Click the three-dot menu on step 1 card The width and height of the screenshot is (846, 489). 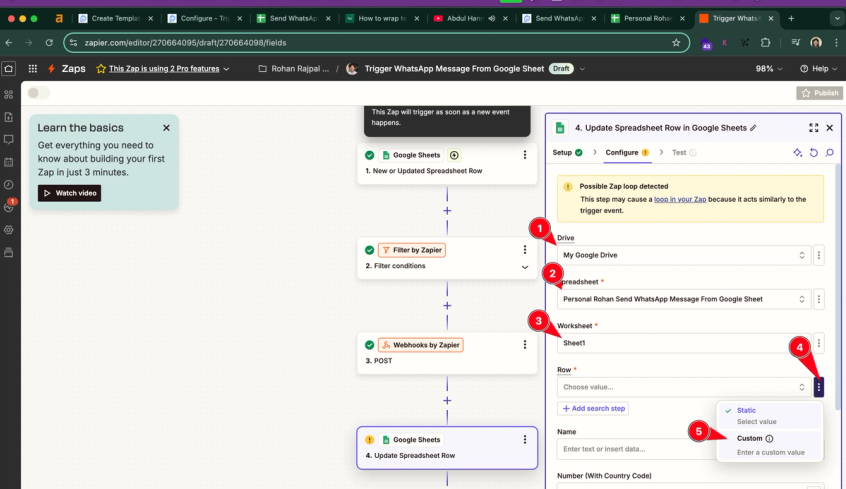524,155
